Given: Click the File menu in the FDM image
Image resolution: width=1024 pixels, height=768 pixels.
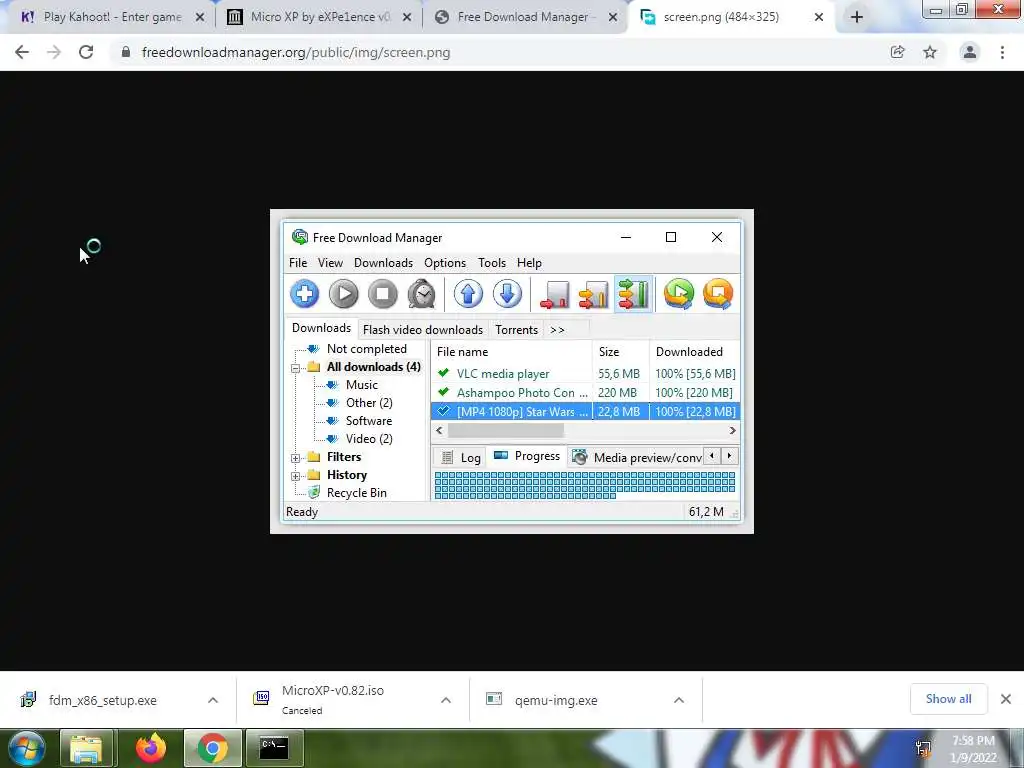Looking at the screenshot, I should (x=298, y=263).
